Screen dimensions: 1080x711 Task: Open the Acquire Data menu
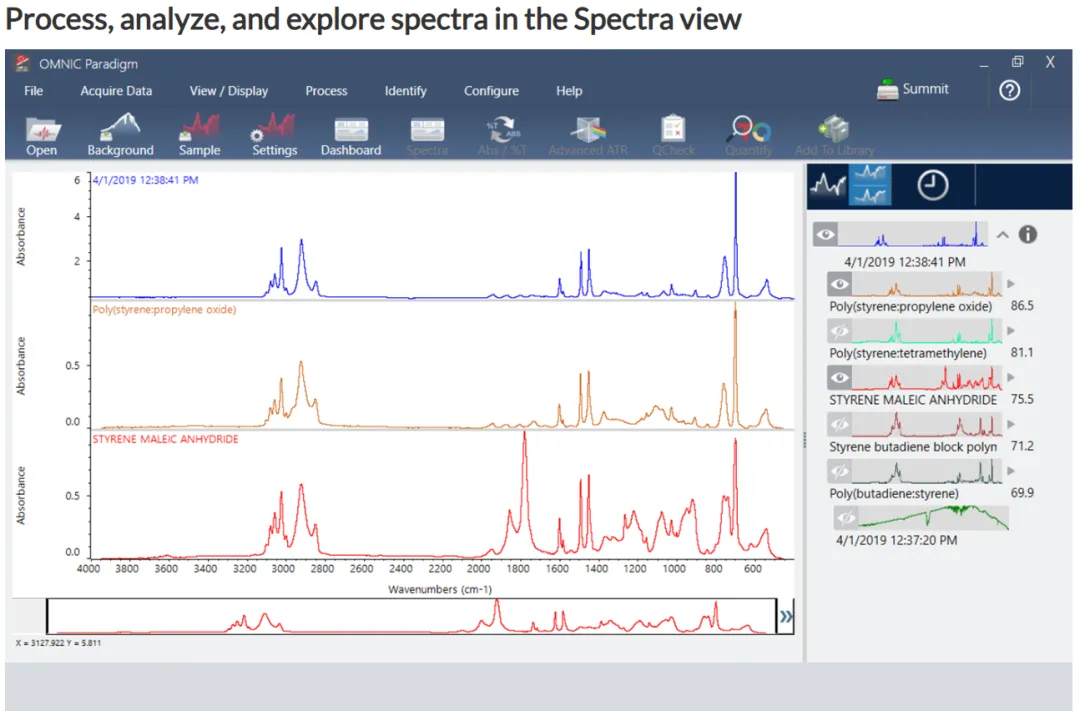click(x=116, y=91)
